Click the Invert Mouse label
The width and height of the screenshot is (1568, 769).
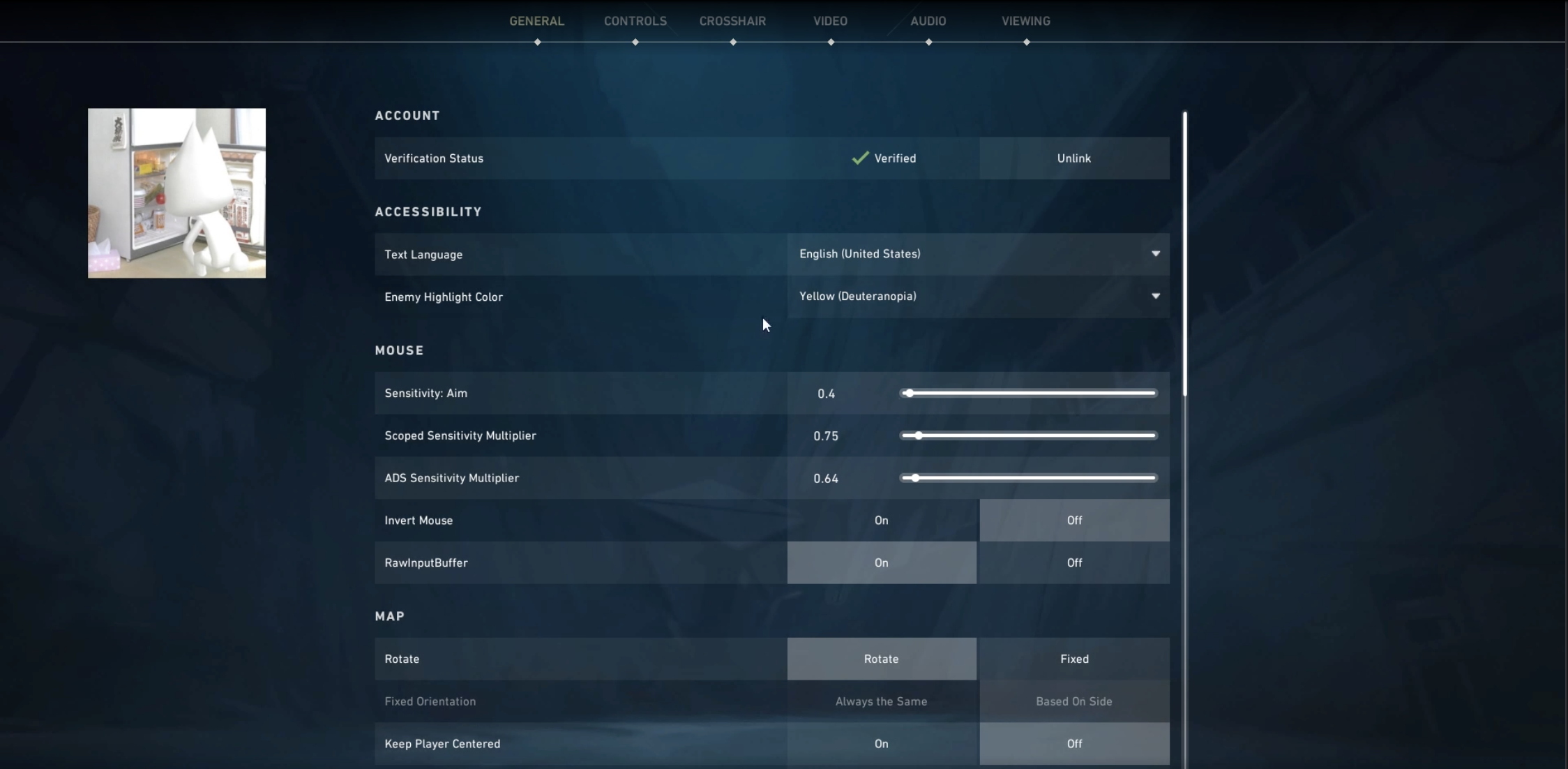tap(419, 521)
